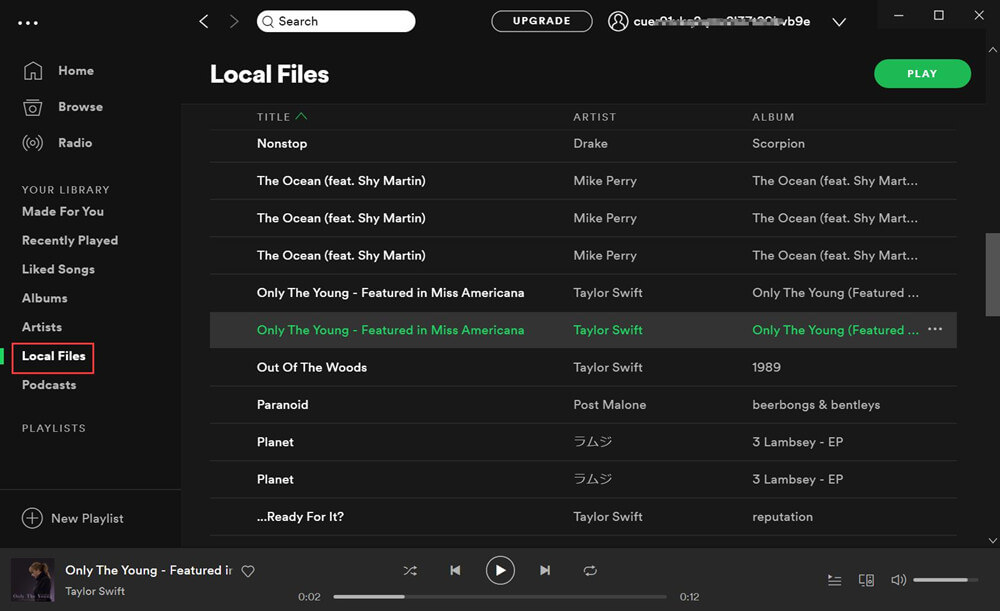The image size is (1000, 611).
Task: Click the vertical scrollbar thumb
Action: click(992, 274)
